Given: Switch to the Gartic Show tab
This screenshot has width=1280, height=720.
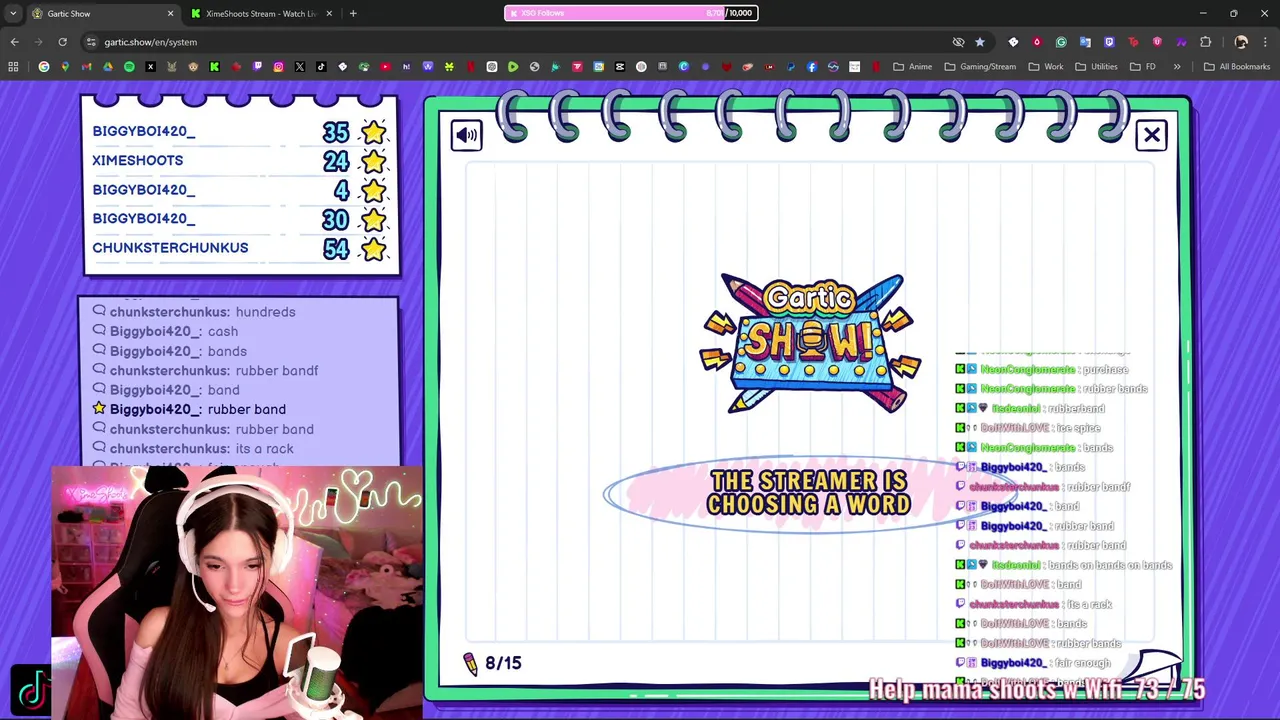Looking at the screenshot, I should [x=100, y=14].
